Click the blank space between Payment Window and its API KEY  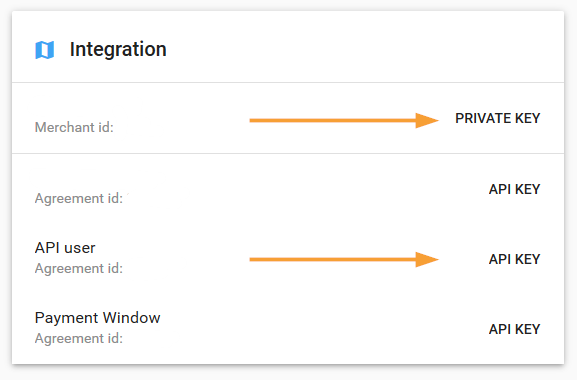click(324, 328)
